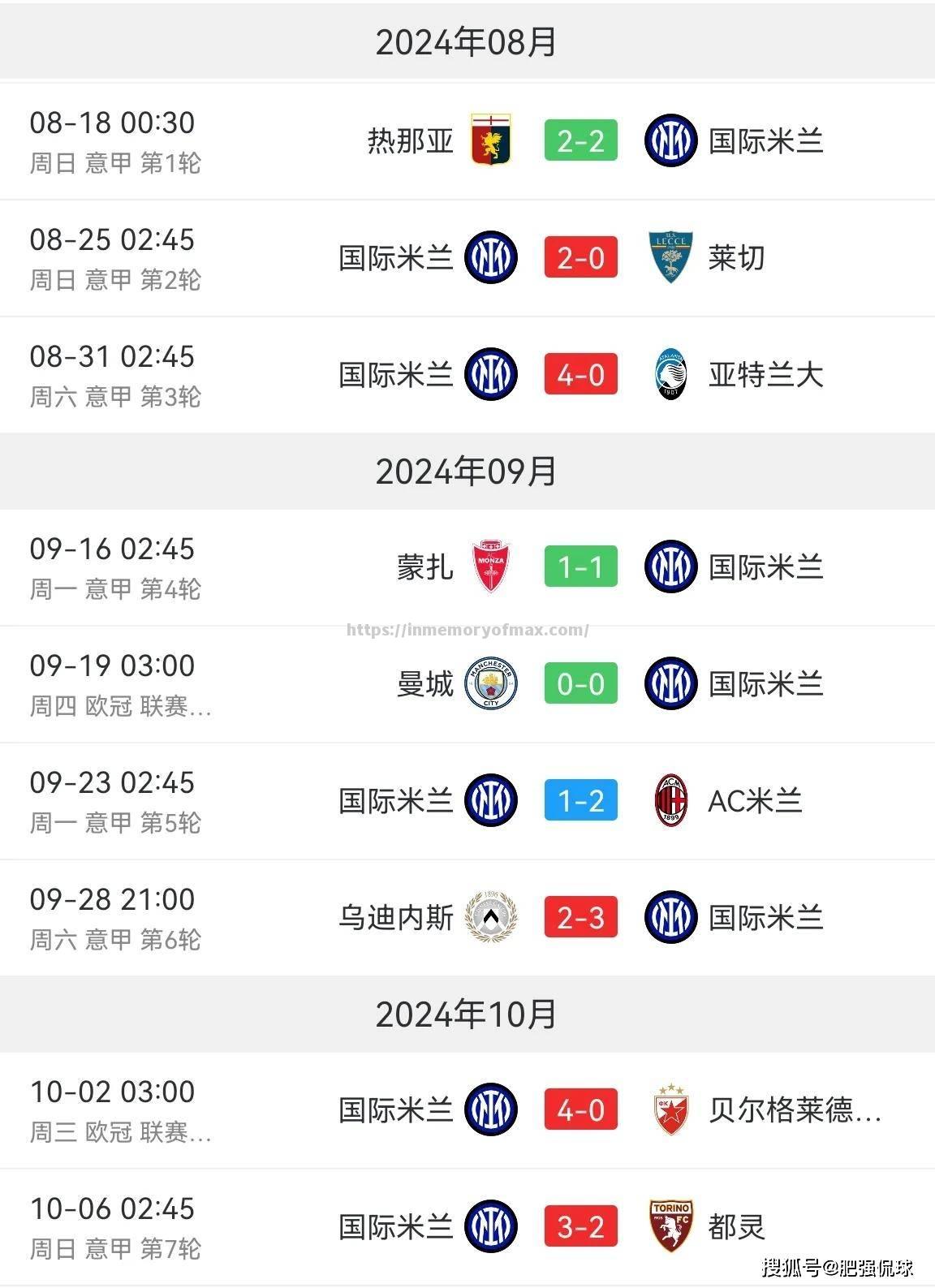Select the Atalanta club badge
Screen dimensions: 935x1288
pos(670,375)
